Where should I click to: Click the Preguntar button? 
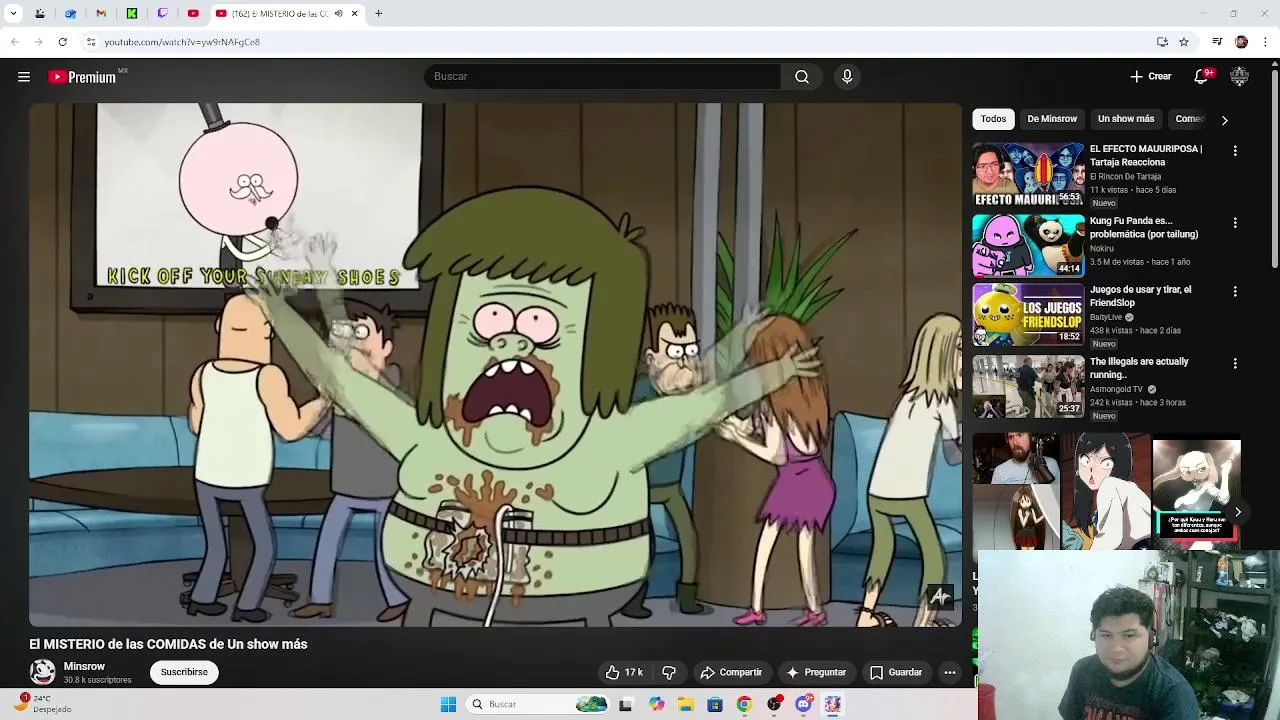point(816,672)
